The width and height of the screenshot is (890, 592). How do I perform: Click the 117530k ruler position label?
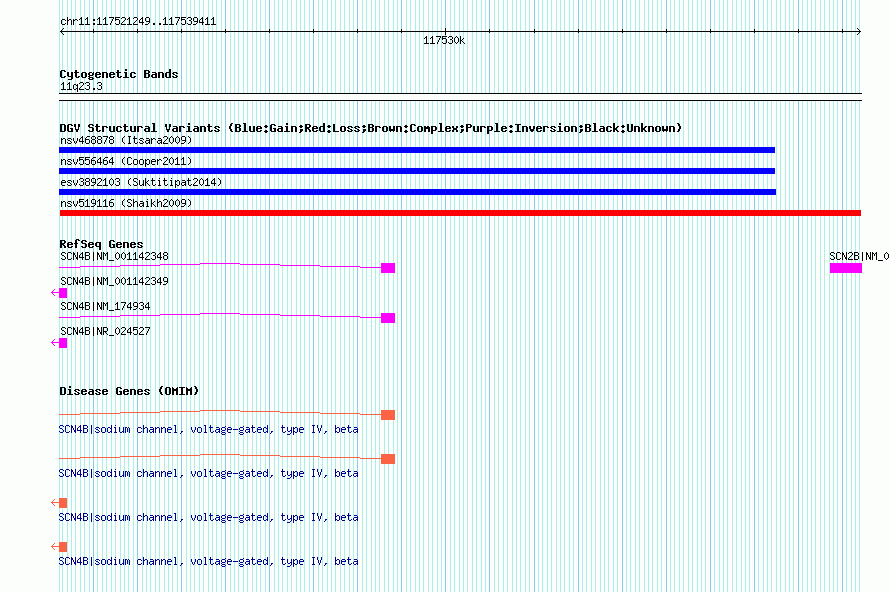[x=444, y=40]
